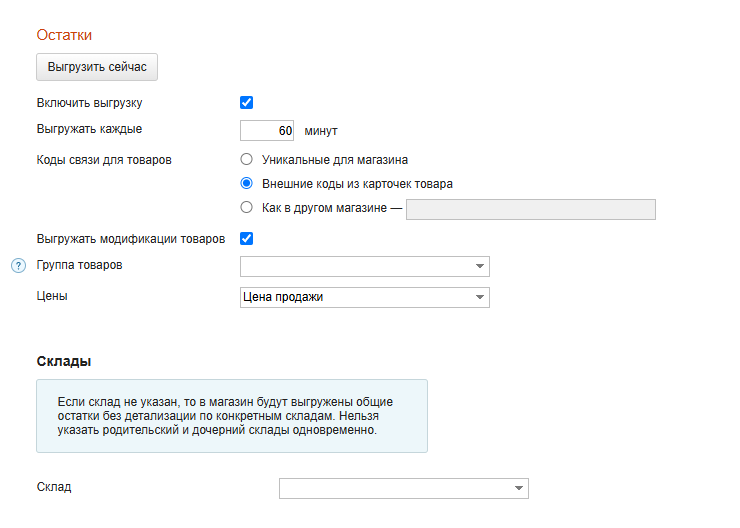Click the Цены field label

(x=52, y=296)
